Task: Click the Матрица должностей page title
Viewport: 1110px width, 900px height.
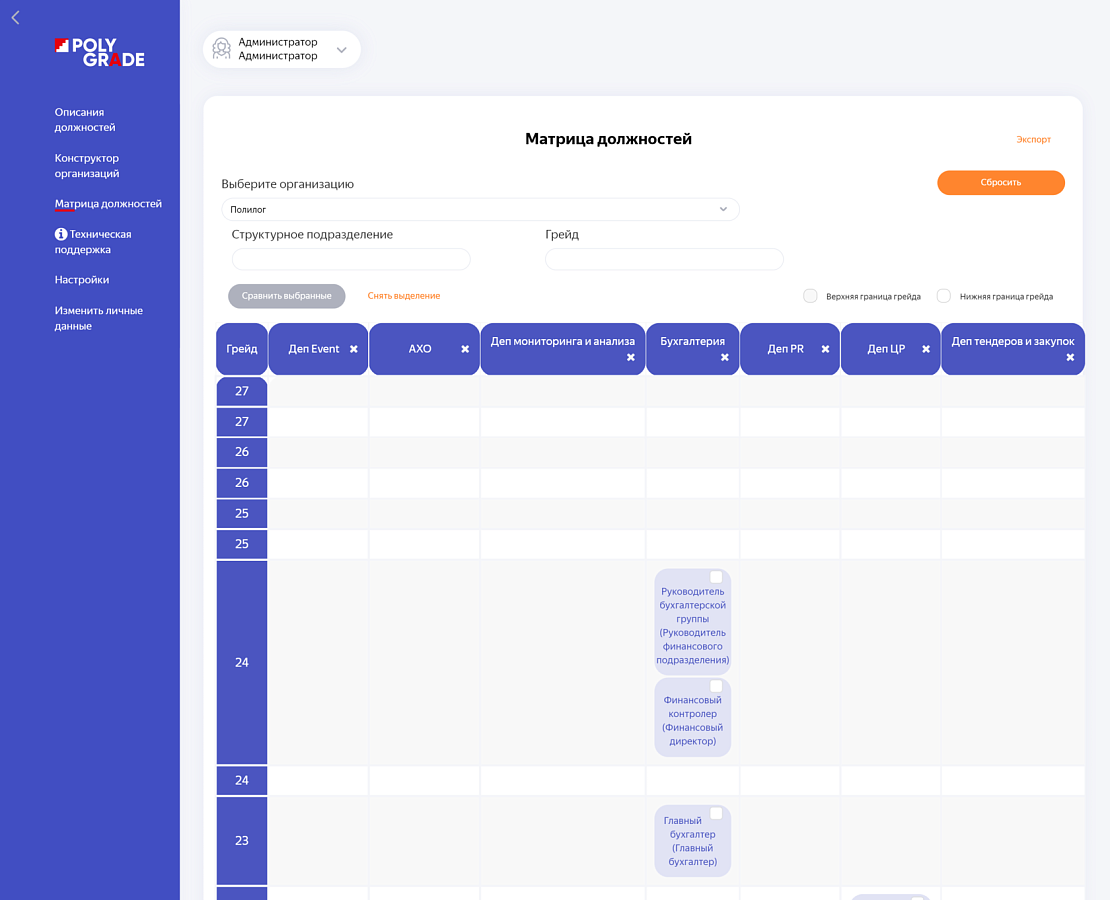Action: pyautogui.click(x=608, y=139)
